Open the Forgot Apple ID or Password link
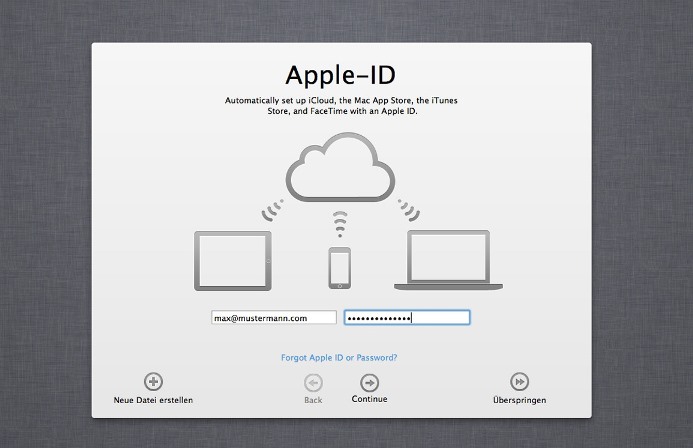Image resolution: width=693 pixels, height=448 pixels. click(341, 357)
